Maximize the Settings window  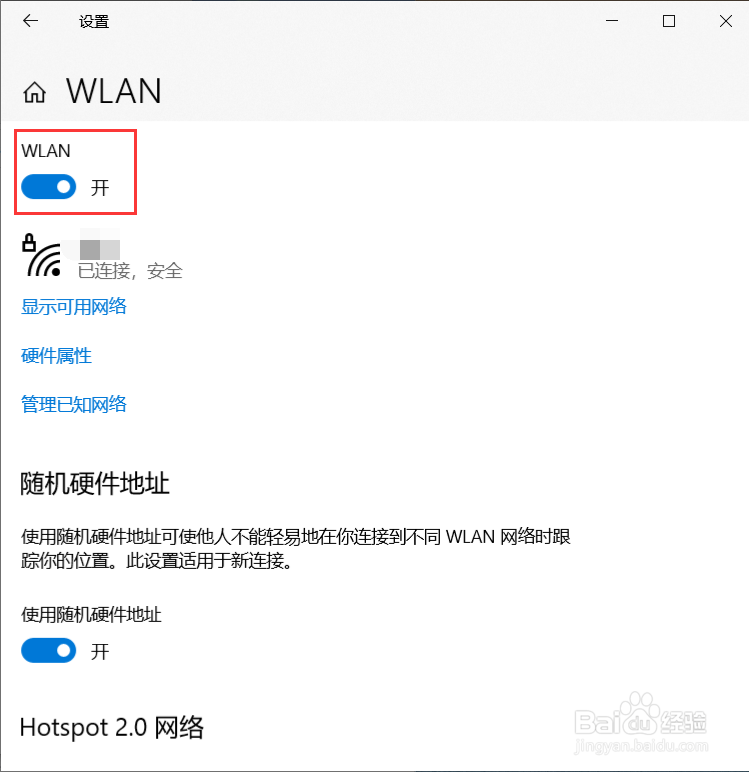coord(669,21)
